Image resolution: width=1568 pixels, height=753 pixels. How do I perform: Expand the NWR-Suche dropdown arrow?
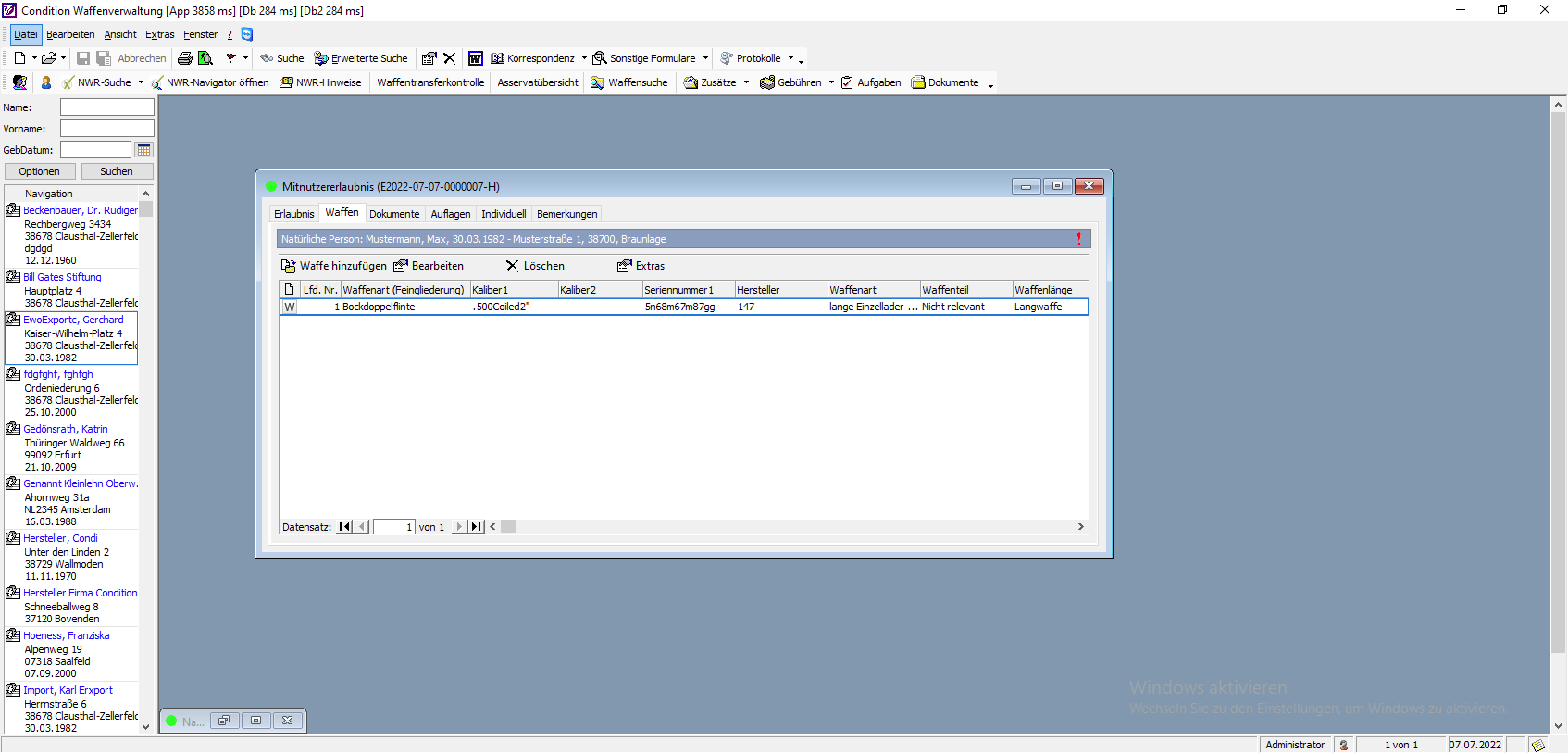(x=141, y=82)
